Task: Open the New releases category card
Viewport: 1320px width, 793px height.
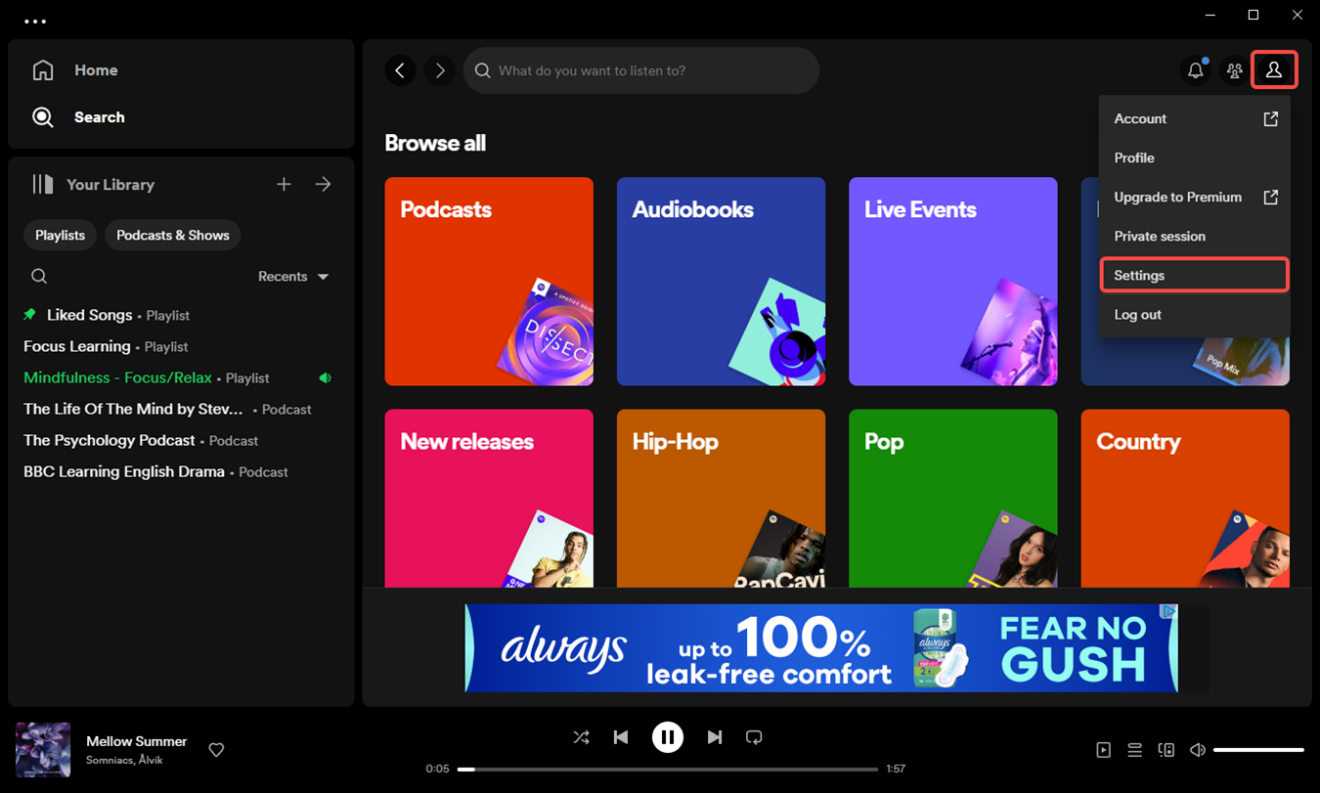Action: click(489, 498)
